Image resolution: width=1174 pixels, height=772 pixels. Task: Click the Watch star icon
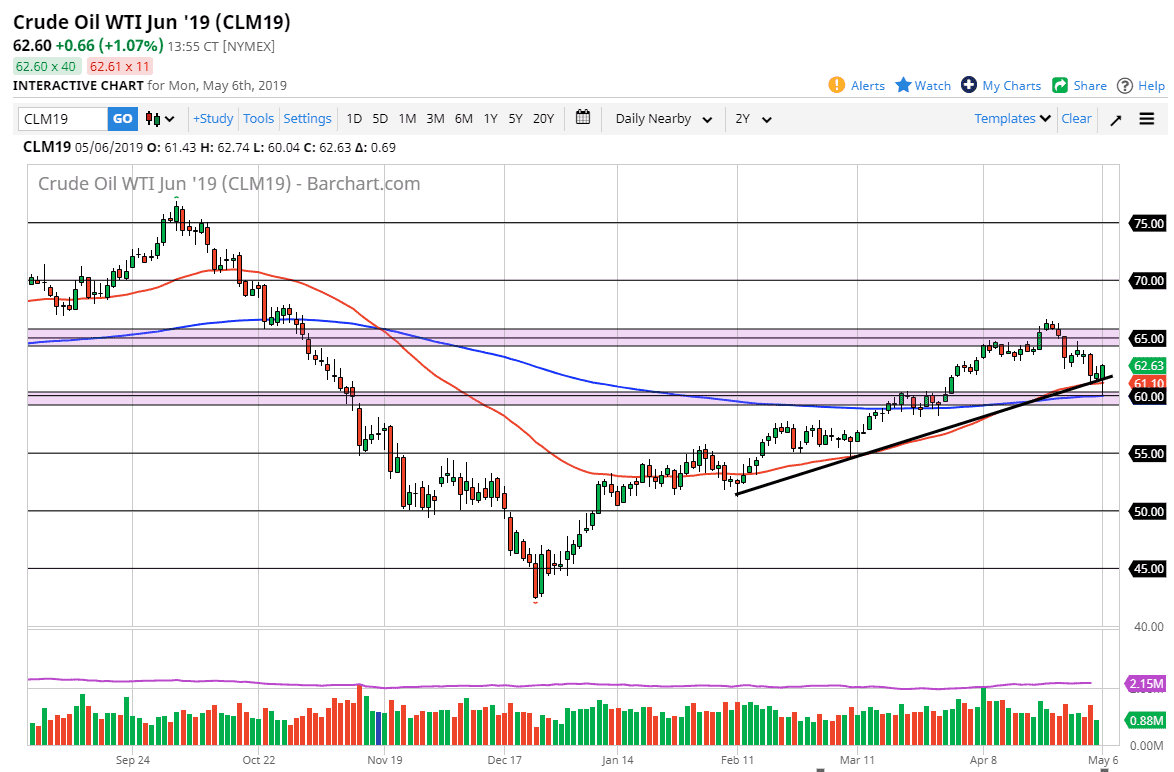click(x=901, y=85)
